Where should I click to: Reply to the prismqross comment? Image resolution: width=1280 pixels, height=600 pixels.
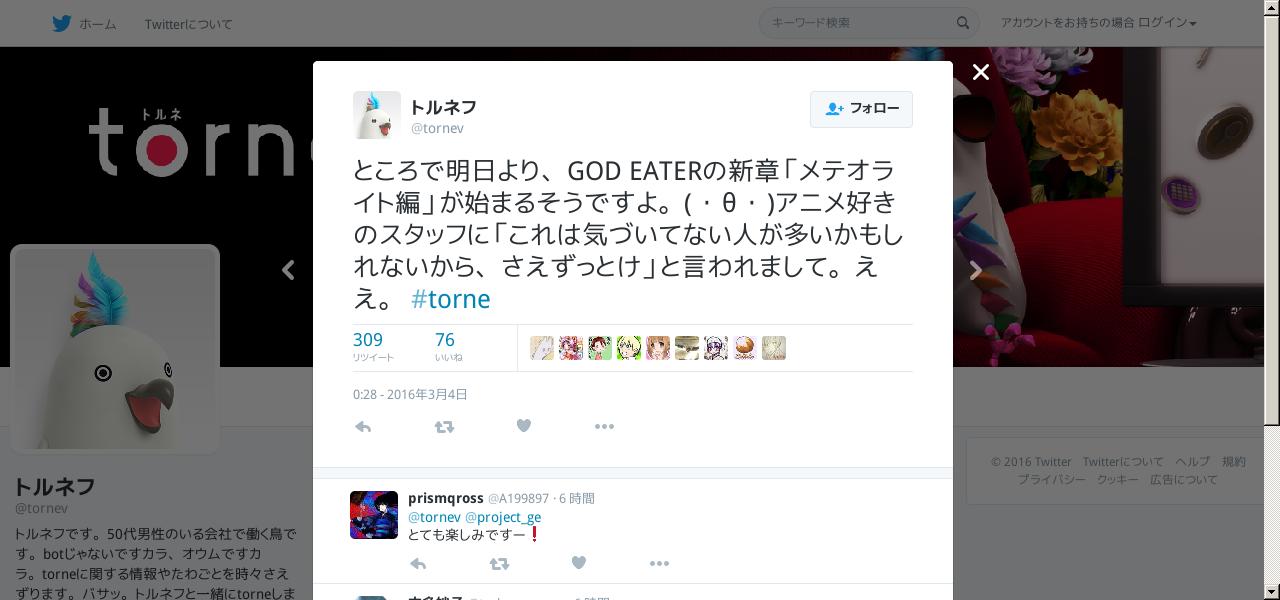point(418,564)
